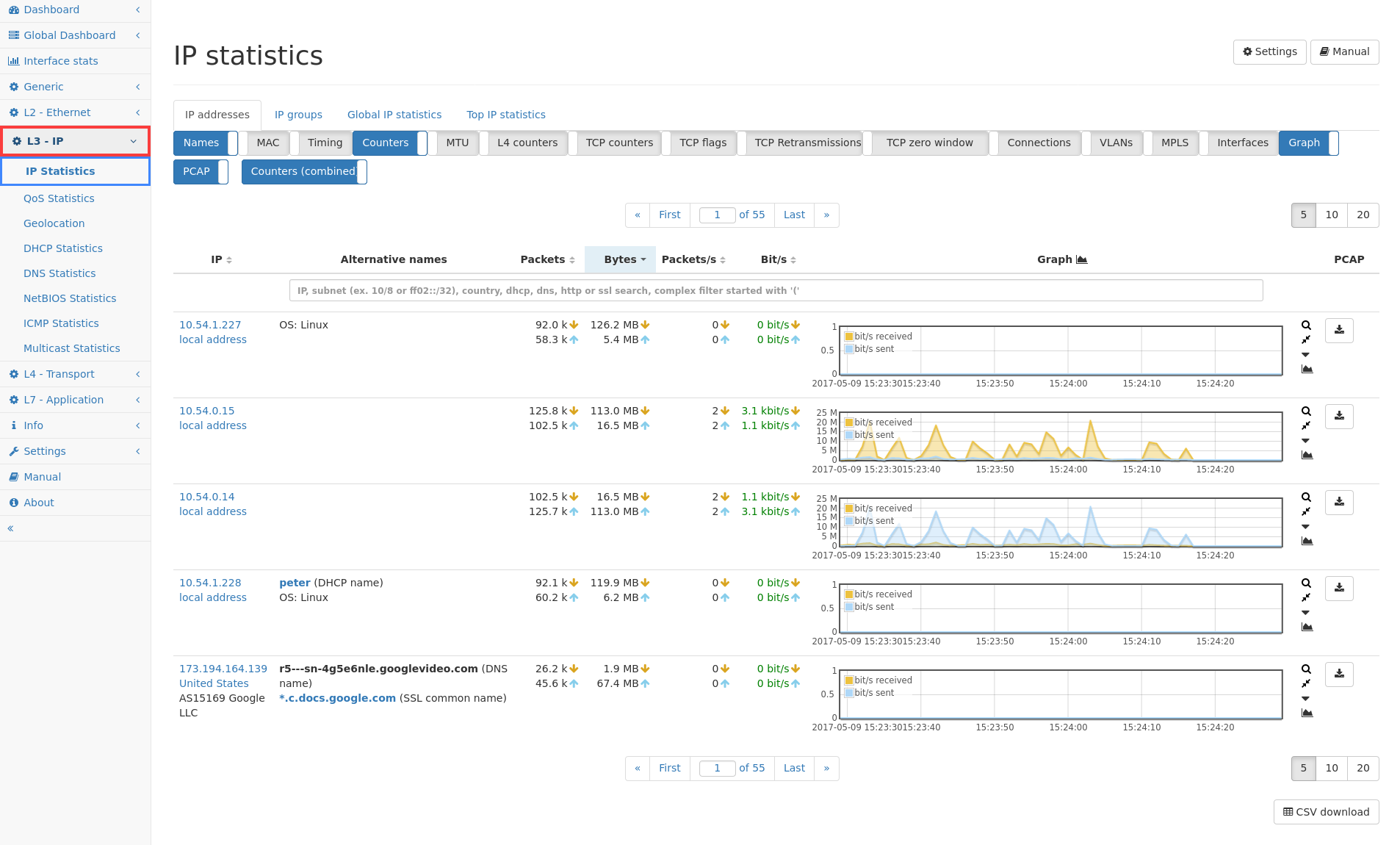Screen dimensions: 1400x845
Task: Open IP address 10.54.1.227 link
Action: pos(210,325)
